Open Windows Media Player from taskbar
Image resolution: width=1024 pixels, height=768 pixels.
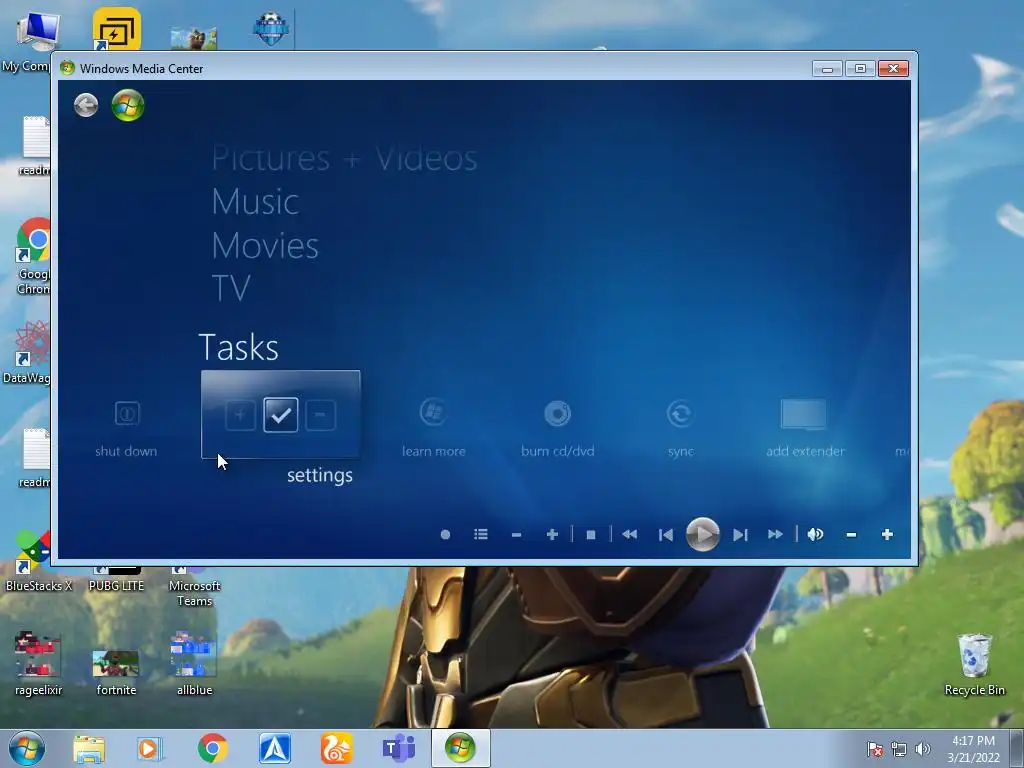[150, 749]
